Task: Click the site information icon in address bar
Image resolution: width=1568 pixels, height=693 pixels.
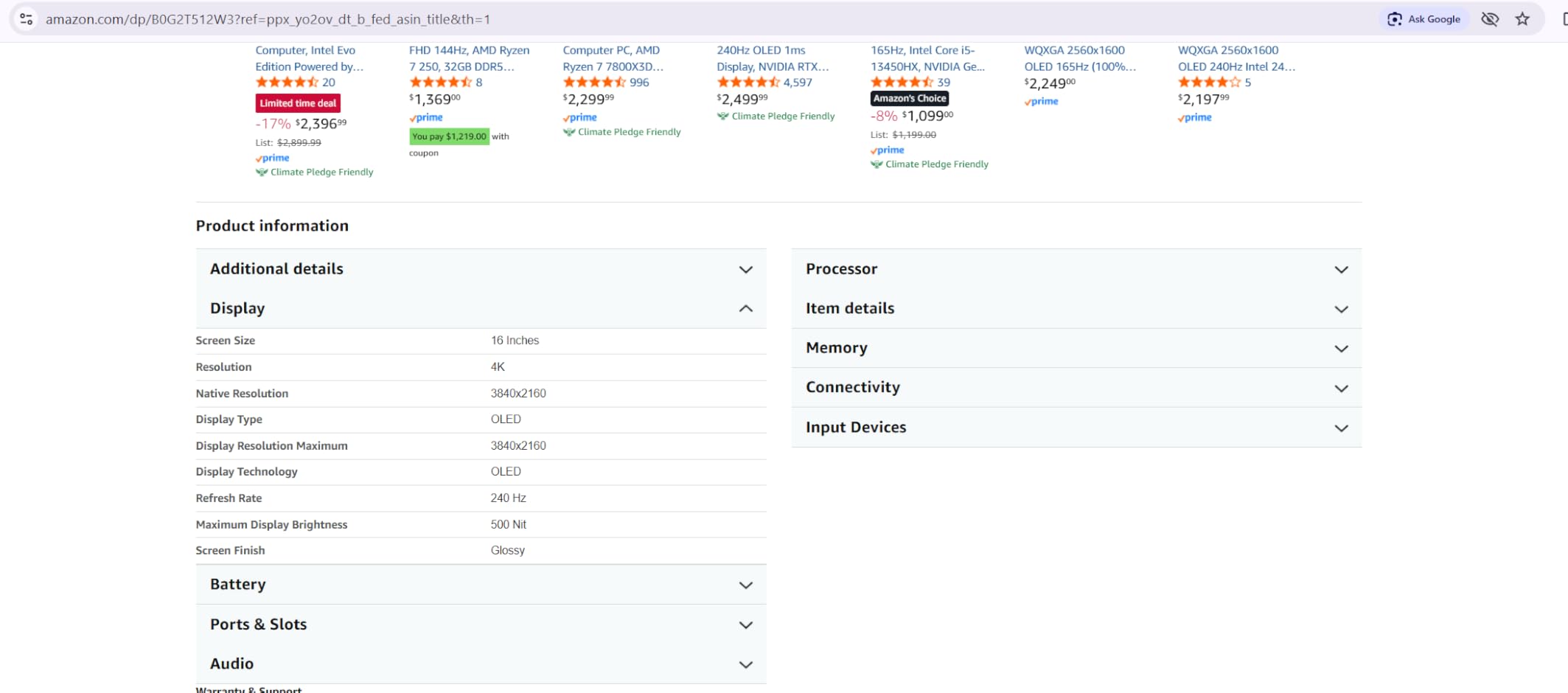Action: [27, 19]
